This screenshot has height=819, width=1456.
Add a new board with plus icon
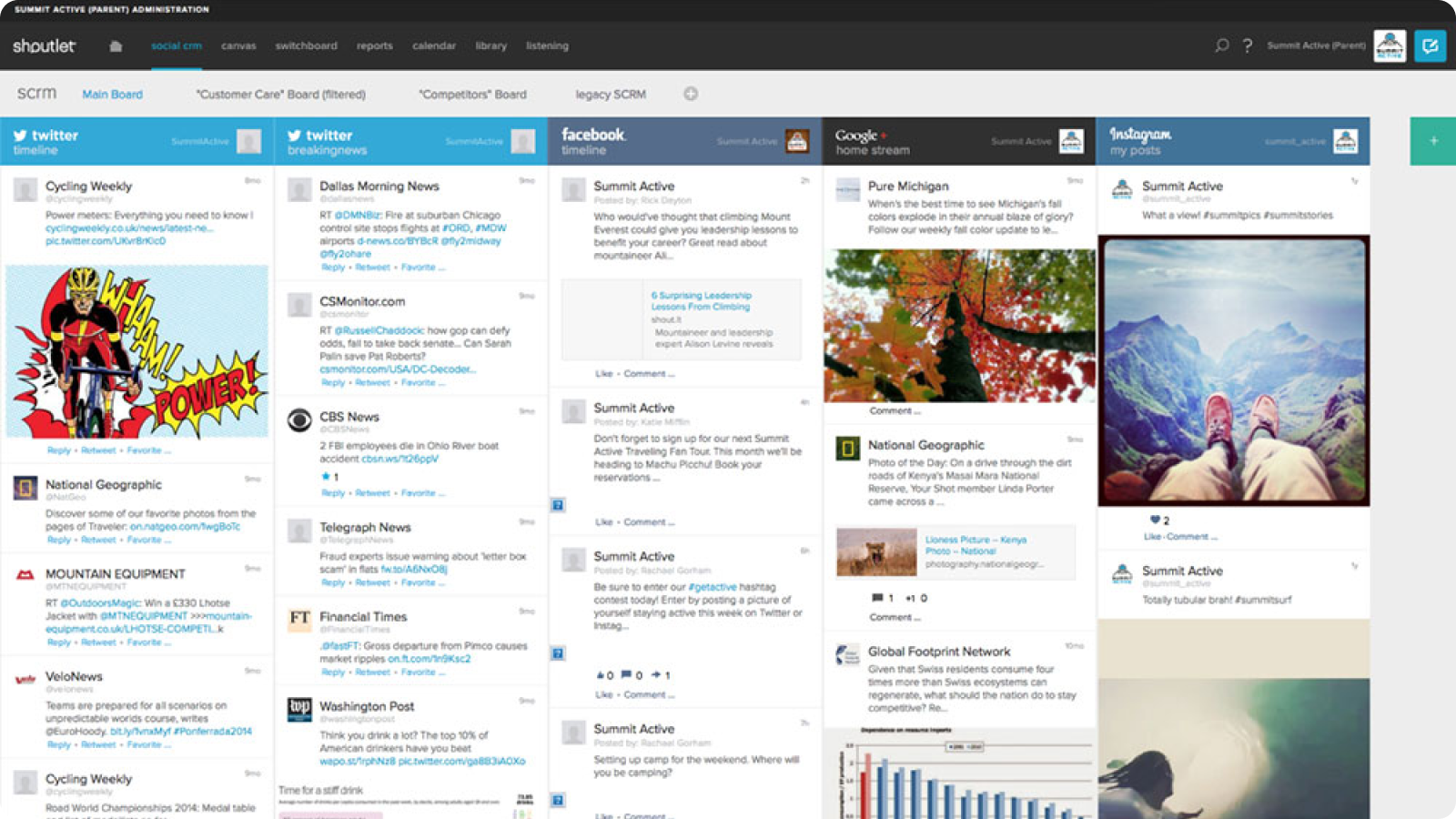coord(691,94)
